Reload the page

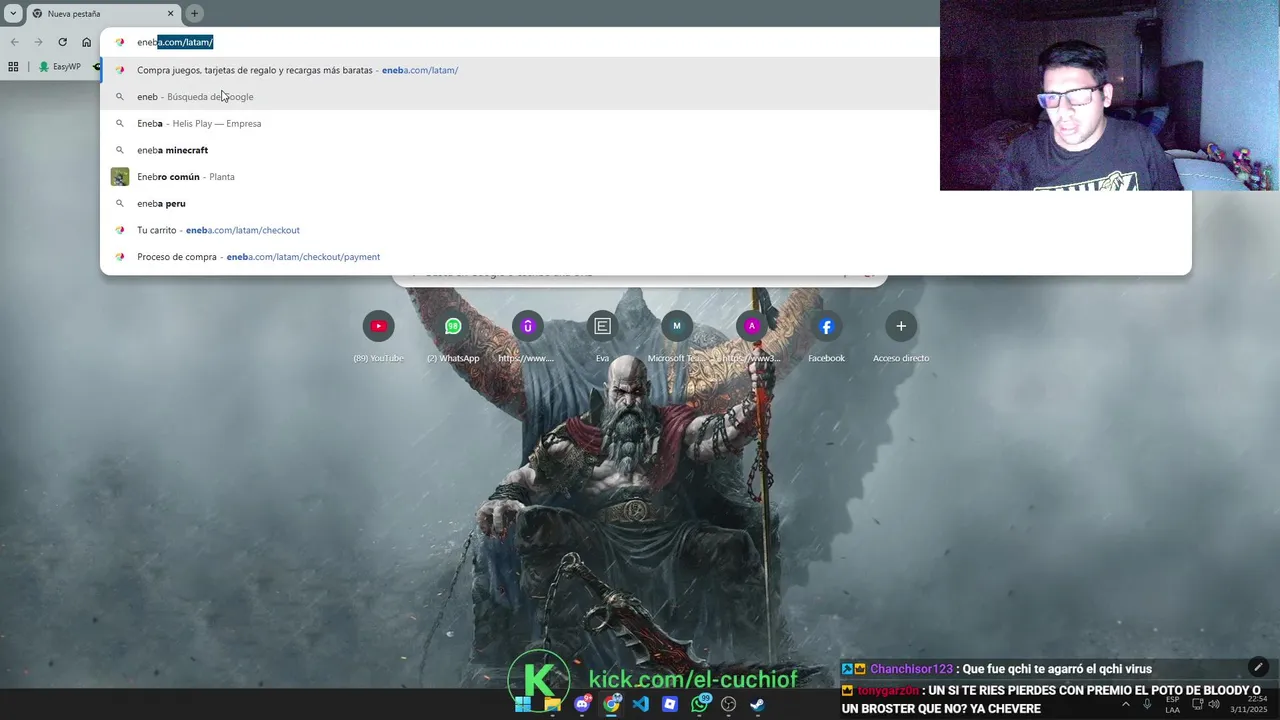click(x=62, y=42)
